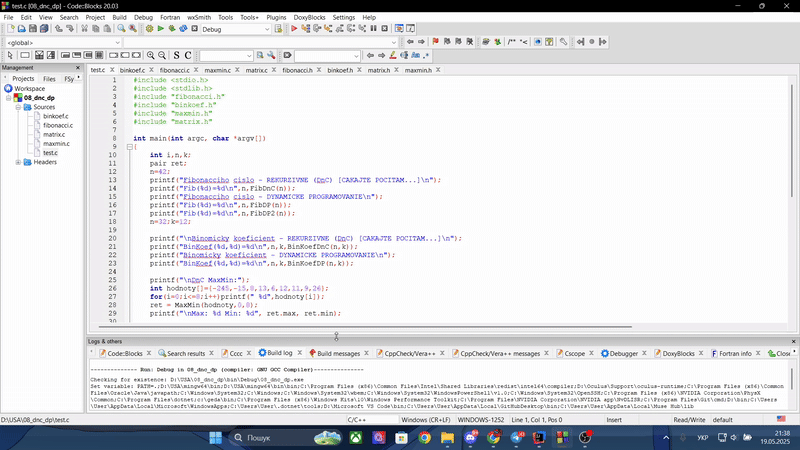Toggle bookmark with red flag icon
The height and width of the screenshot is (450, 800).
435,42
